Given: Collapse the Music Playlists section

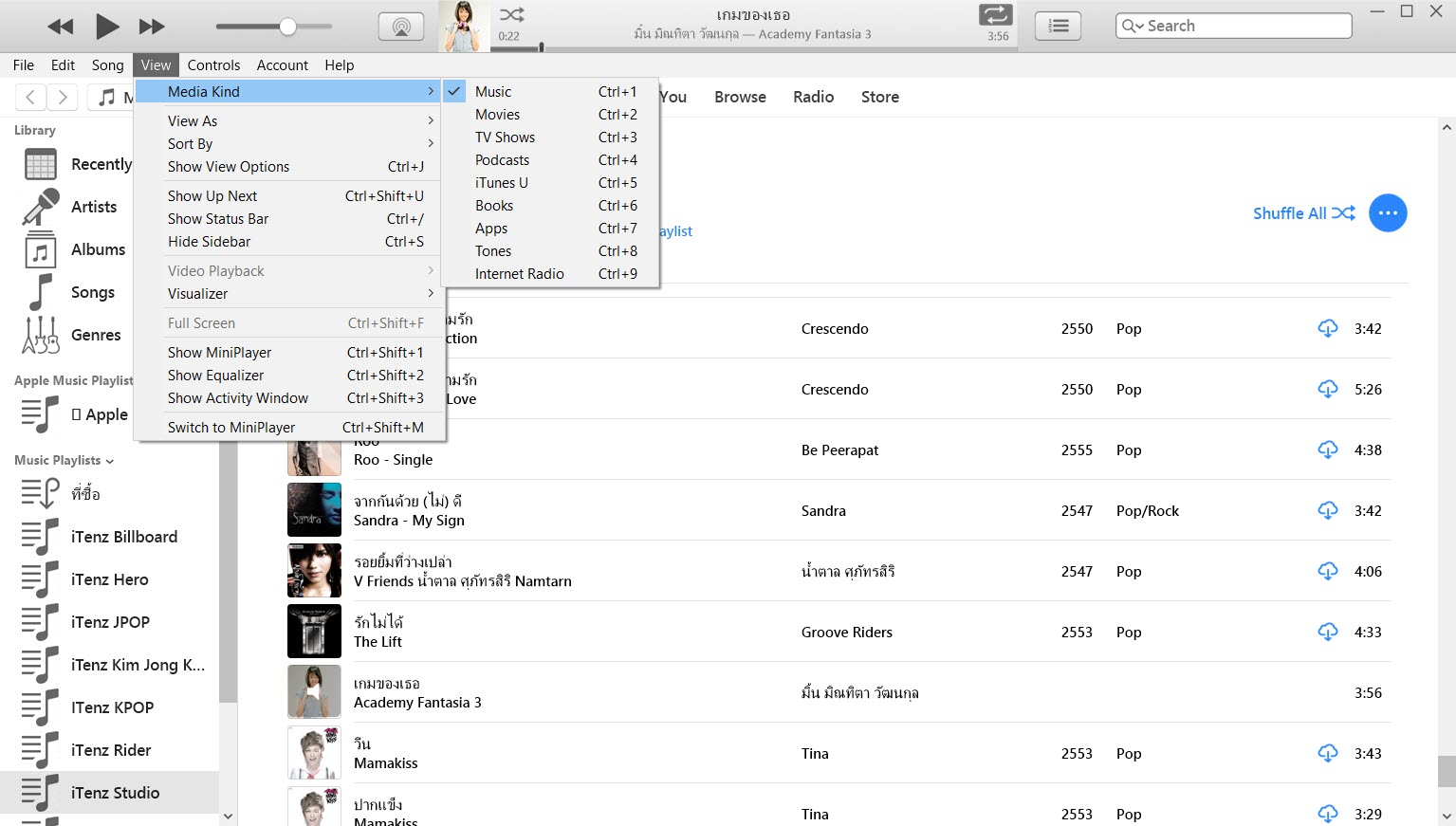Looking at the screenshot, I should [x=109, y=460].
